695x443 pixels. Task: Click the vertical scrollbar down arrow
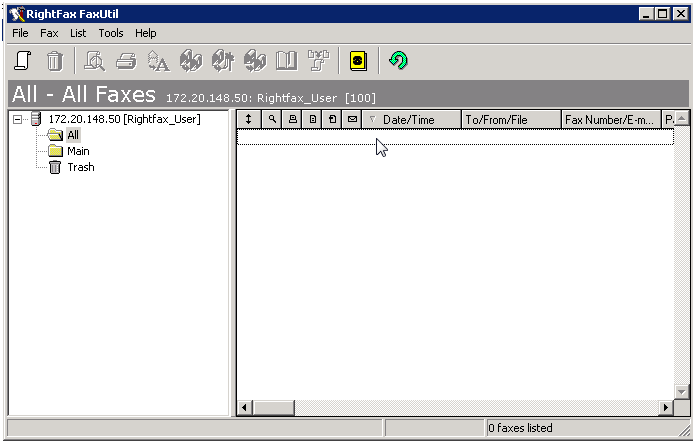coord(681,391)
